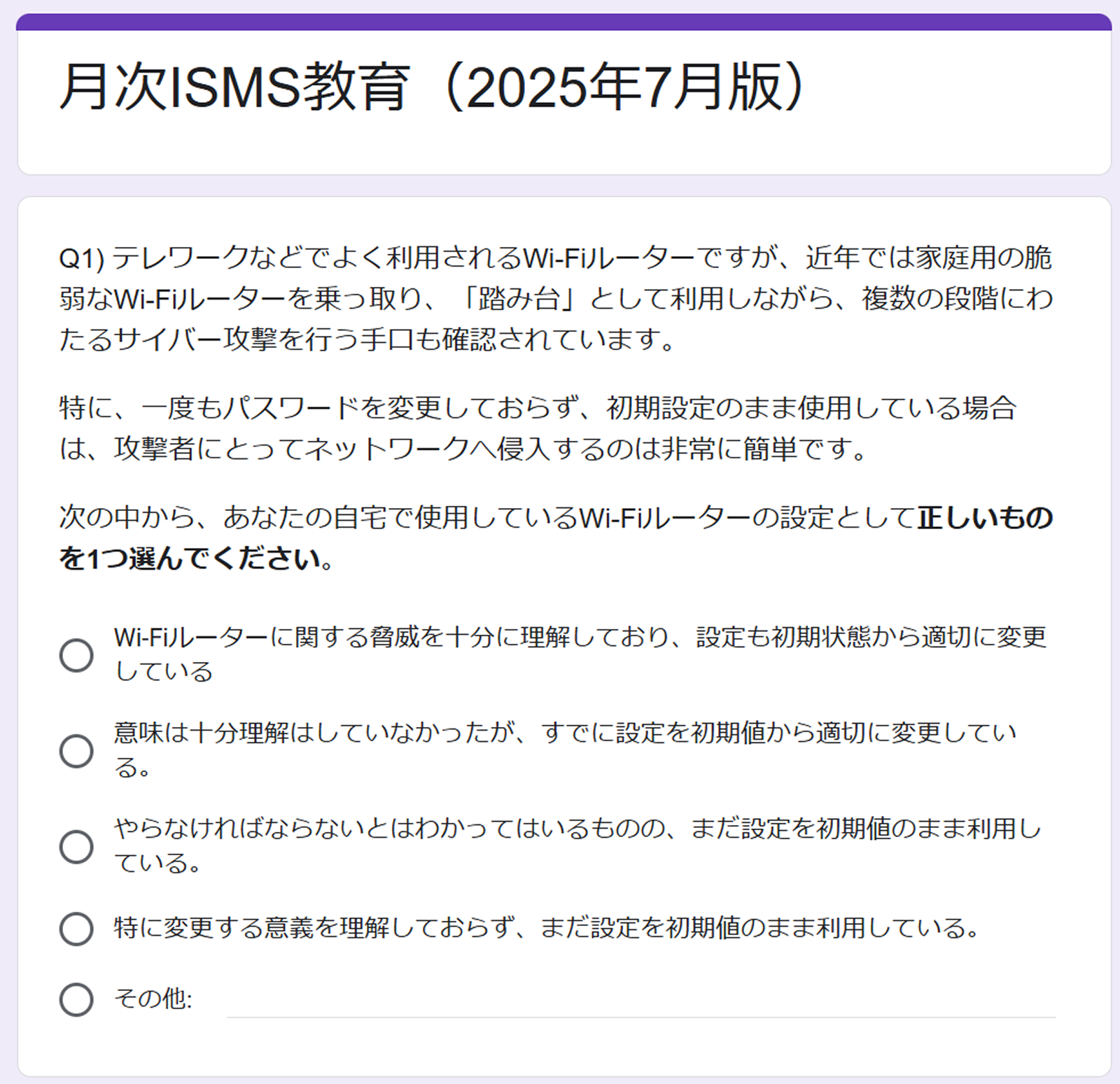Pick radio button for '特に変更する意義を理解しておらず' option
This screenshot has width=1120, height=1084.
click(76, 929)
